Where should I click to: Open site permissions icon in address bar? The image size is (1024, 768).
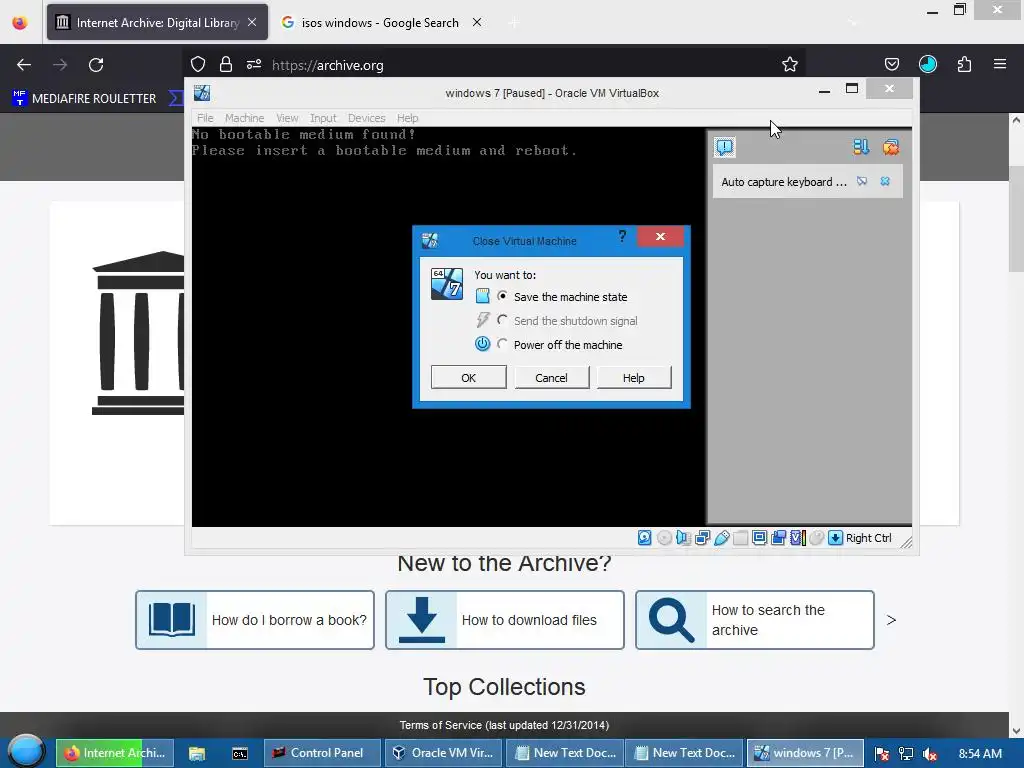254,64
